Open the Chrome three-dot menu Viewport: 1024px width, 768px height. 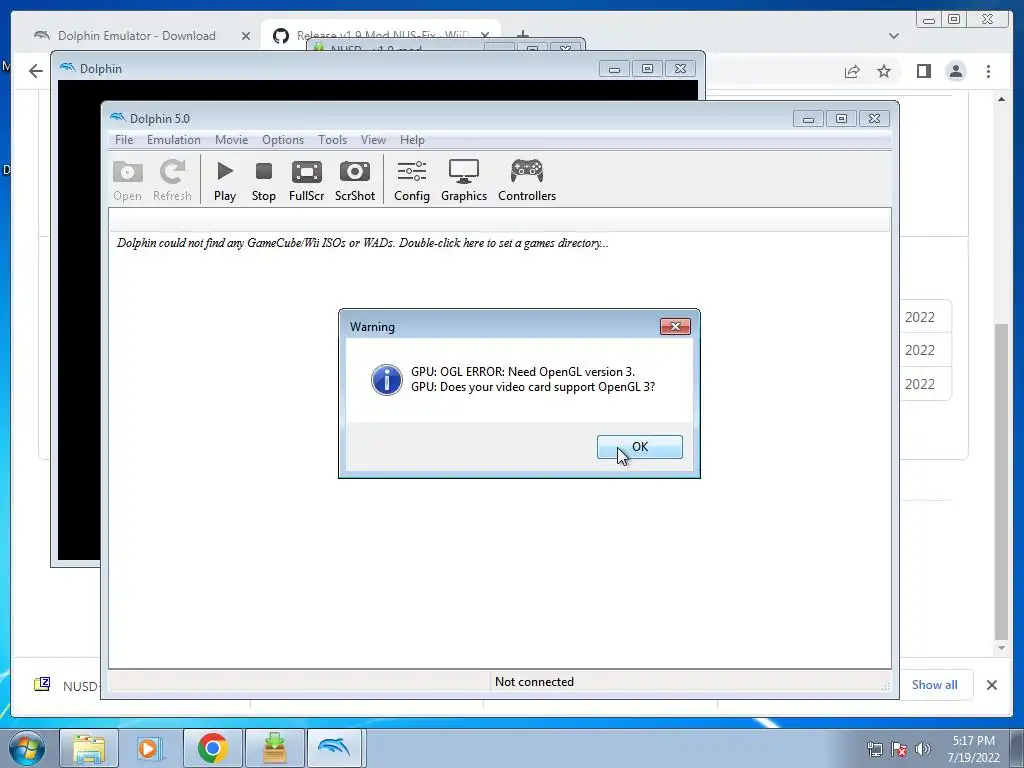coord(988,71)
